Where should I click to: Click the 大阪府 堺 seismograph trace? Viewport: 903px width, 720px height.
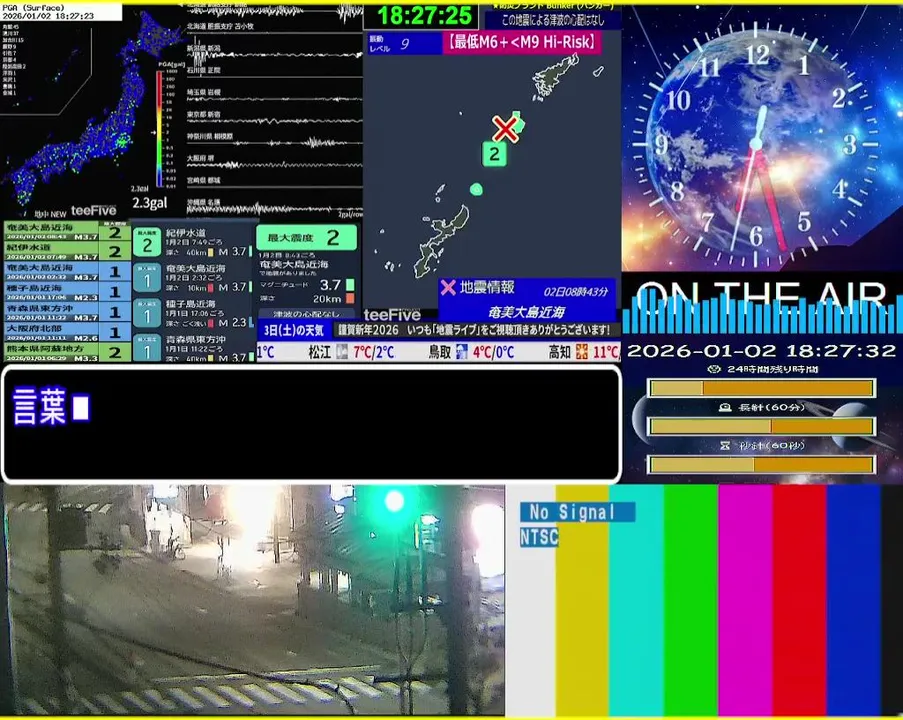click(x=275, y=163)
